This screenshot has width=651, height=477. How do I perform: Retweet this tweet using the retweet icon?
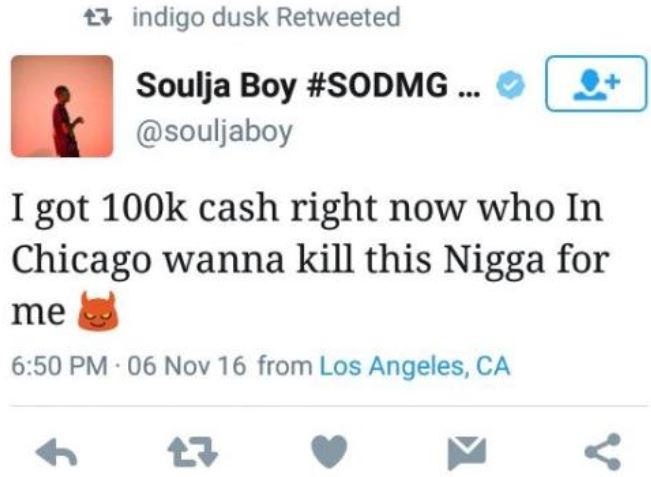coord(193,453)
